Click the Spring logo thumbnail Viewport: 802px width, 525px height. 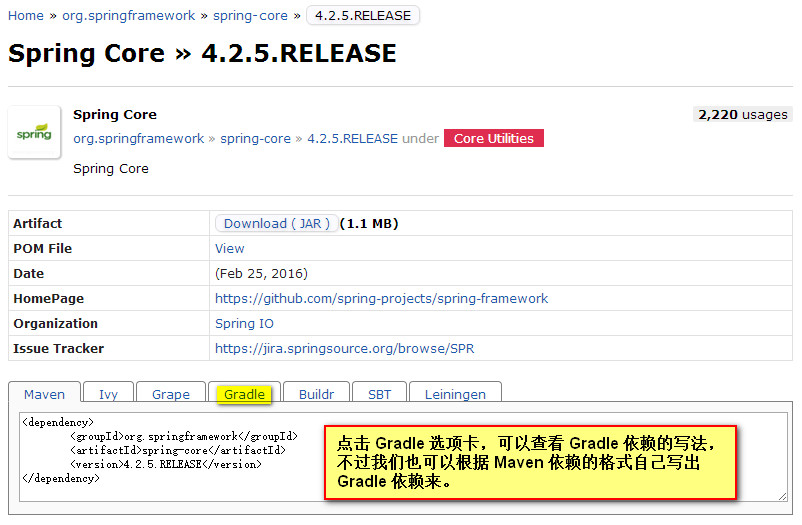pos(34,132)
